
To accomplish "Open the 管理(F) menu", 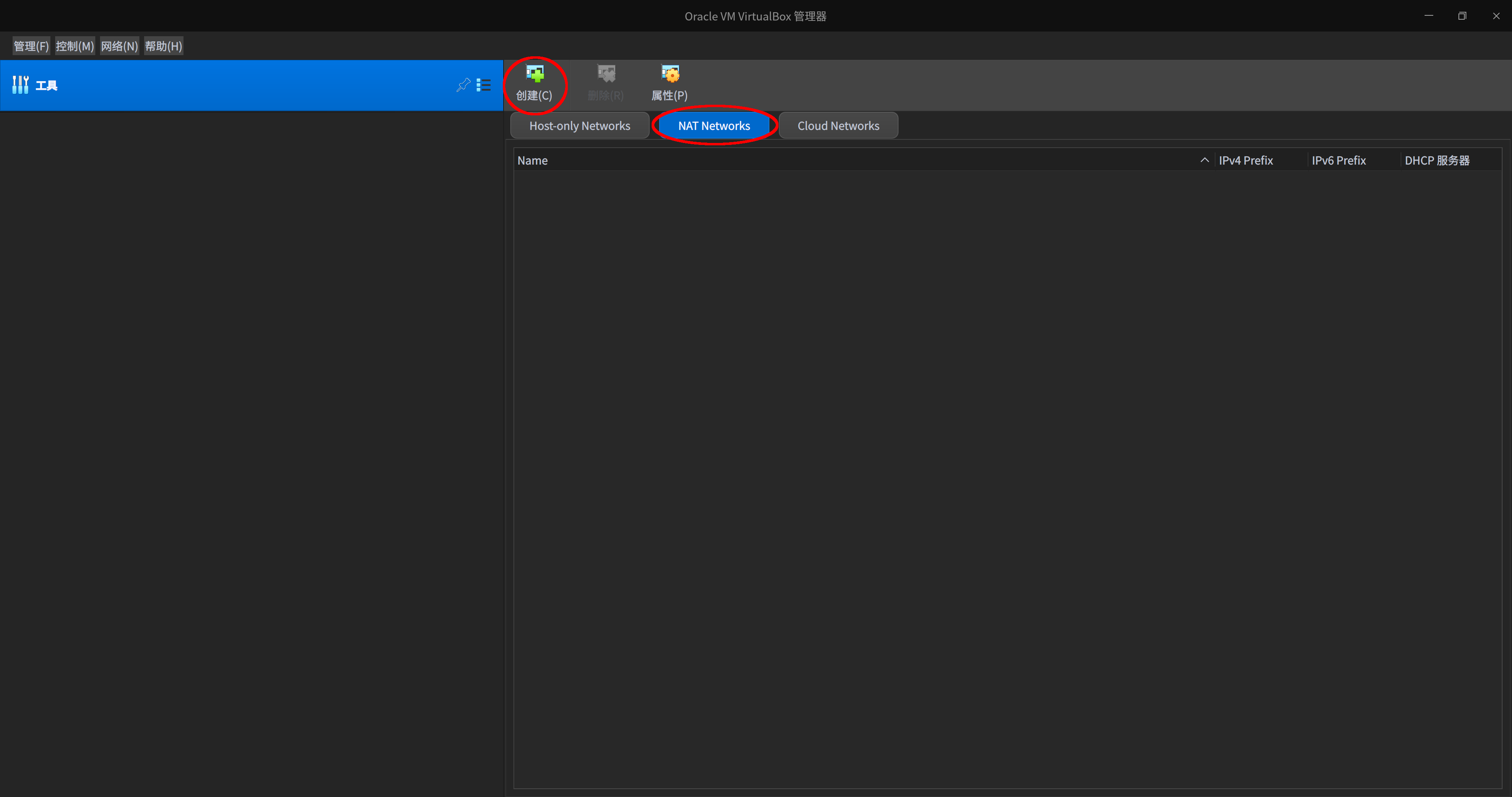I will tap(31, 46).
